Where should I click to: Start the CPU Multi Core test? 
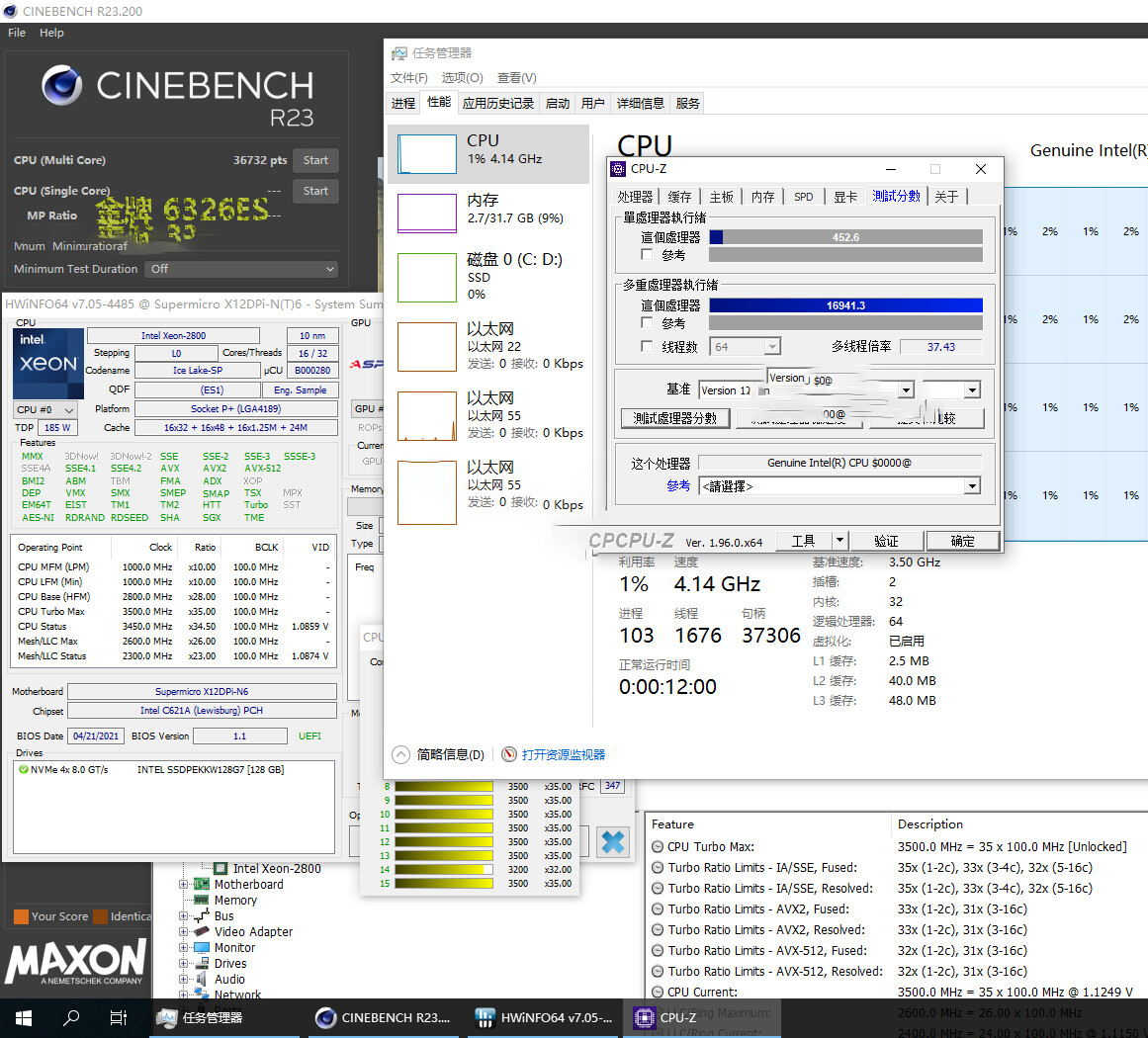click(x=315, y=159)
